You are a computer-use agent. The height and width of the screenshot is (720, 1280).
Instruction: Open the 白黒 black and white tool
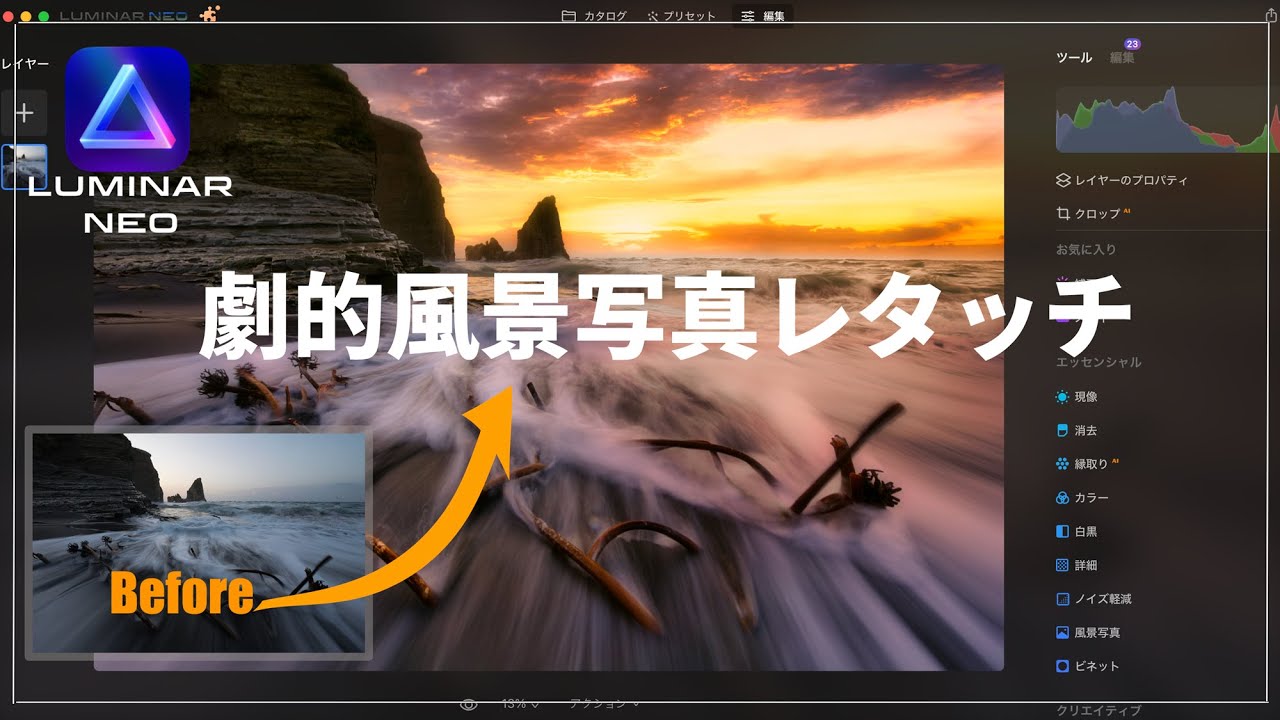(1076, 531)
